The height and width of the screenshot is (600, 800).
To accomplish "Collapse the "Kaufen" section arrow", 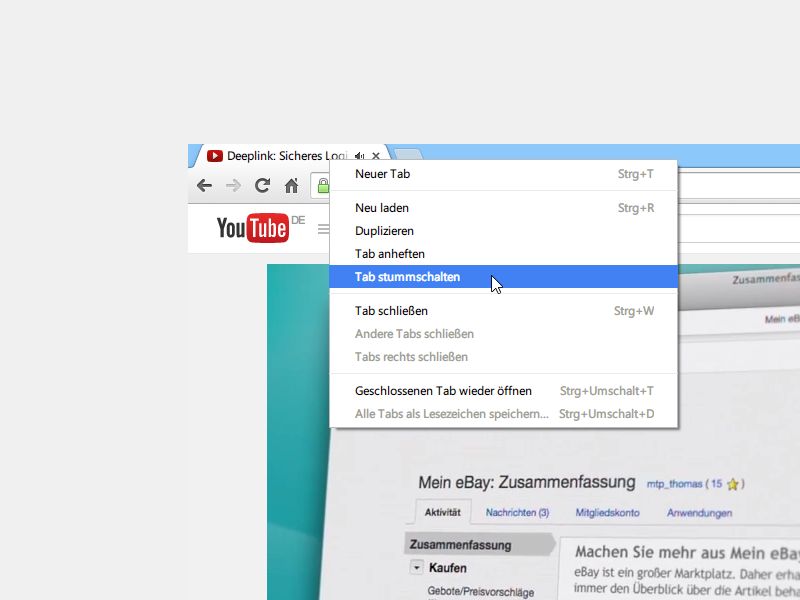I will [417, 568].
